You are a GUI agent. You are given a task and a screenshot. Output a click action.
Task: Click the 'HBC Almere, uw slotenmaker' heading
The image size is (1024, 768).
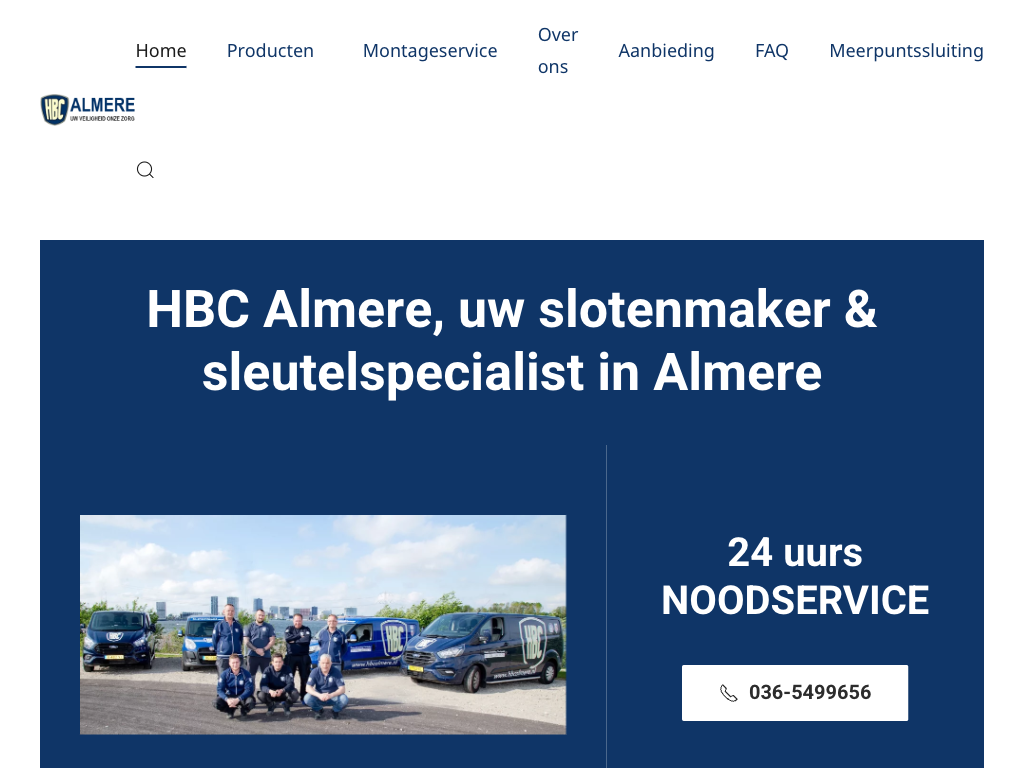click(511, 309)
